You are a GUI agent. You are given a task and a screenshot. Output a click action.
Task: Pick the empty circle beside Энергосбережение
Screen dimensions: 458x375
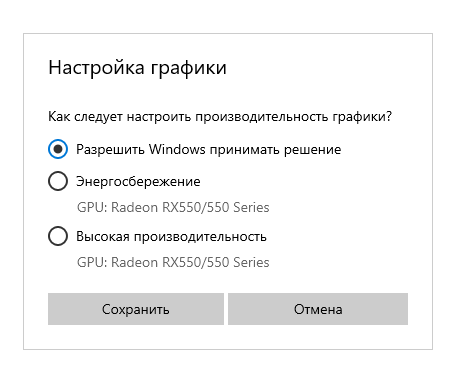[58, 181]
